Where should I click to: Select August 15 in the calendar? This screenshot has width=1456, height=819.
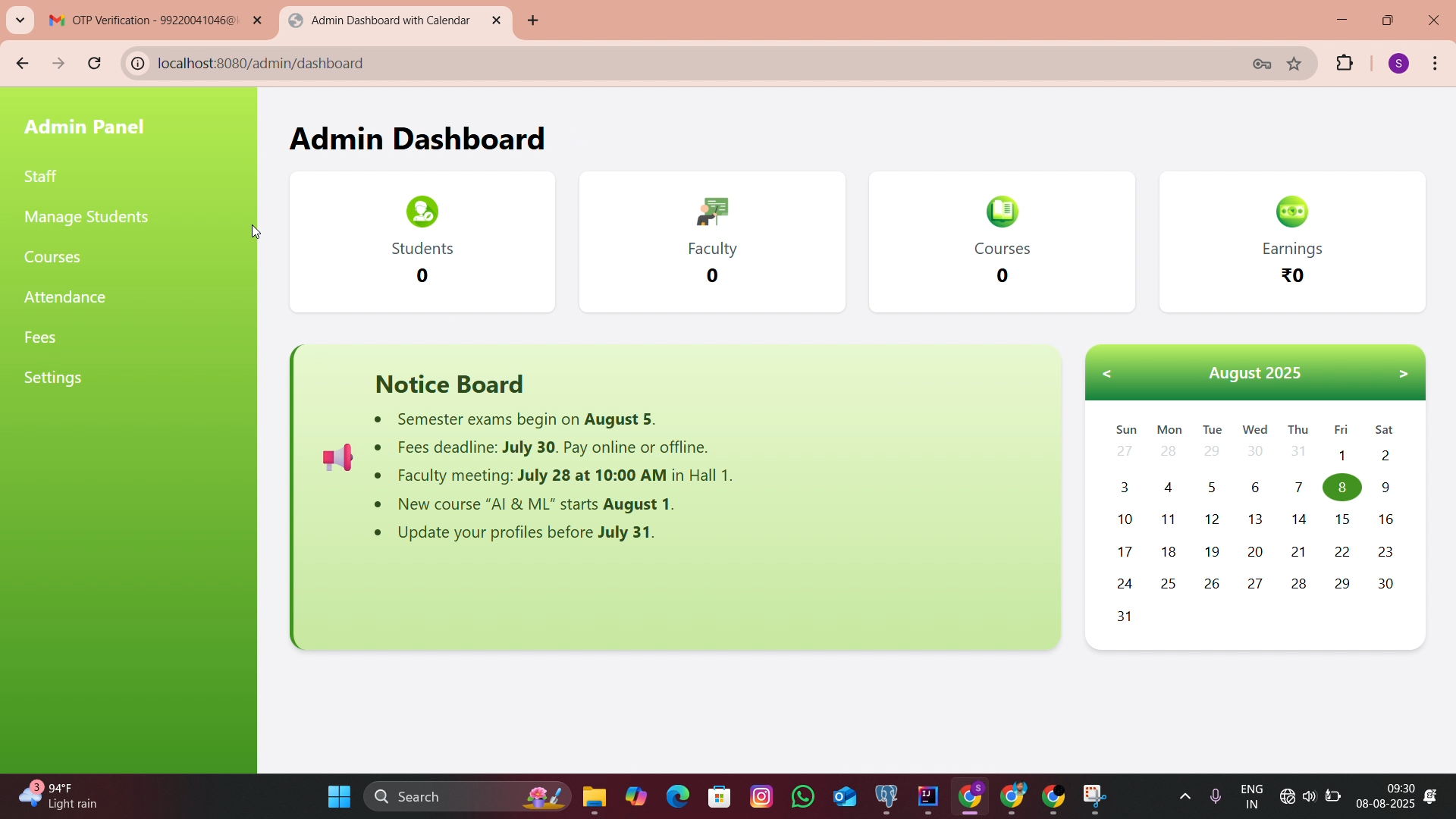tap(1342, 520)
